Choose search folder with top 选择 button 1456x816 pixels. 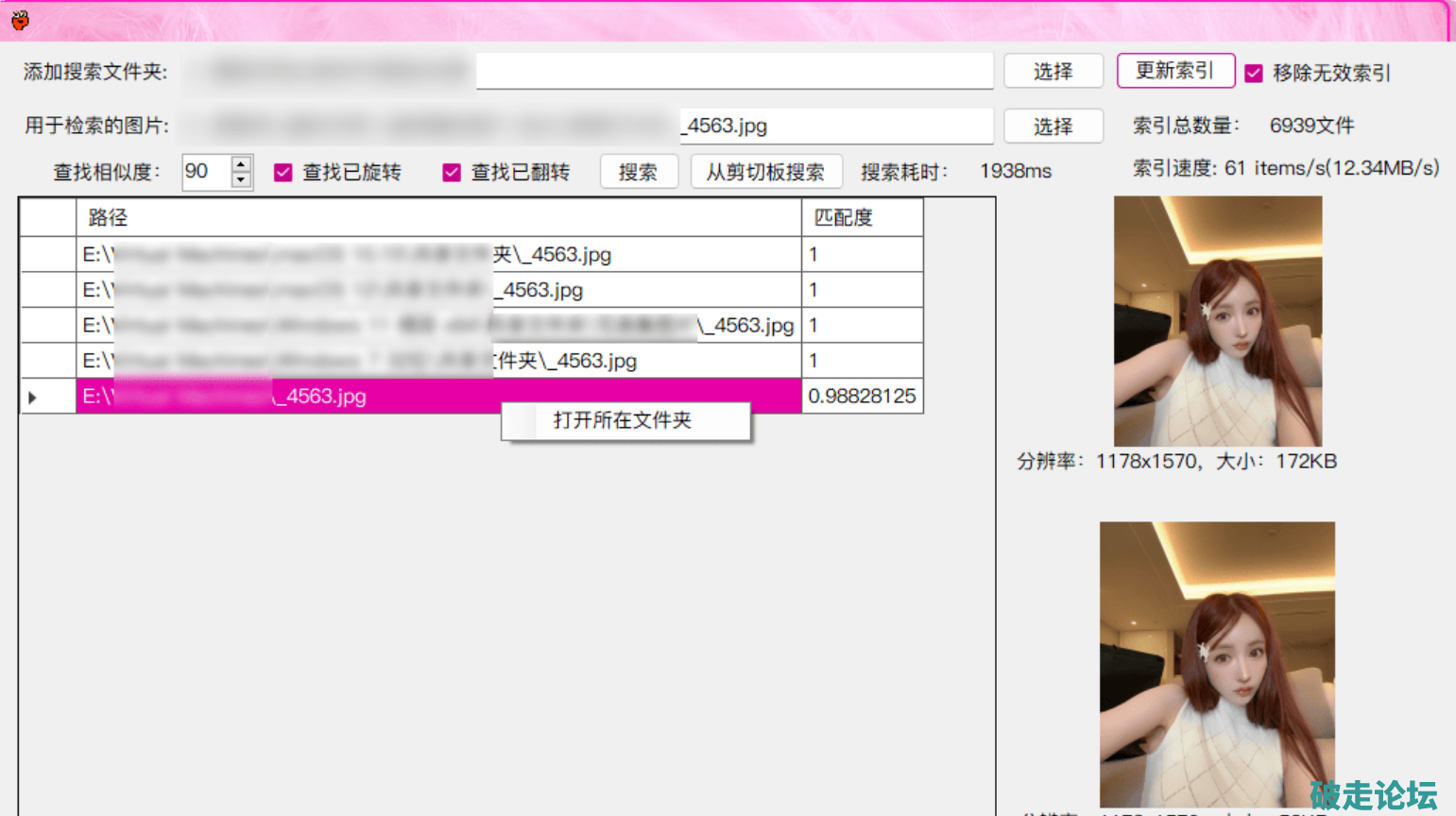point(1053,72)
